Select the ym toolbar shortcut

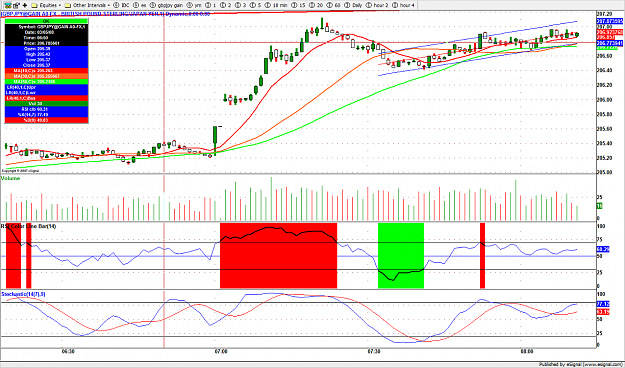pyautogui.click(x=194, y=6)
